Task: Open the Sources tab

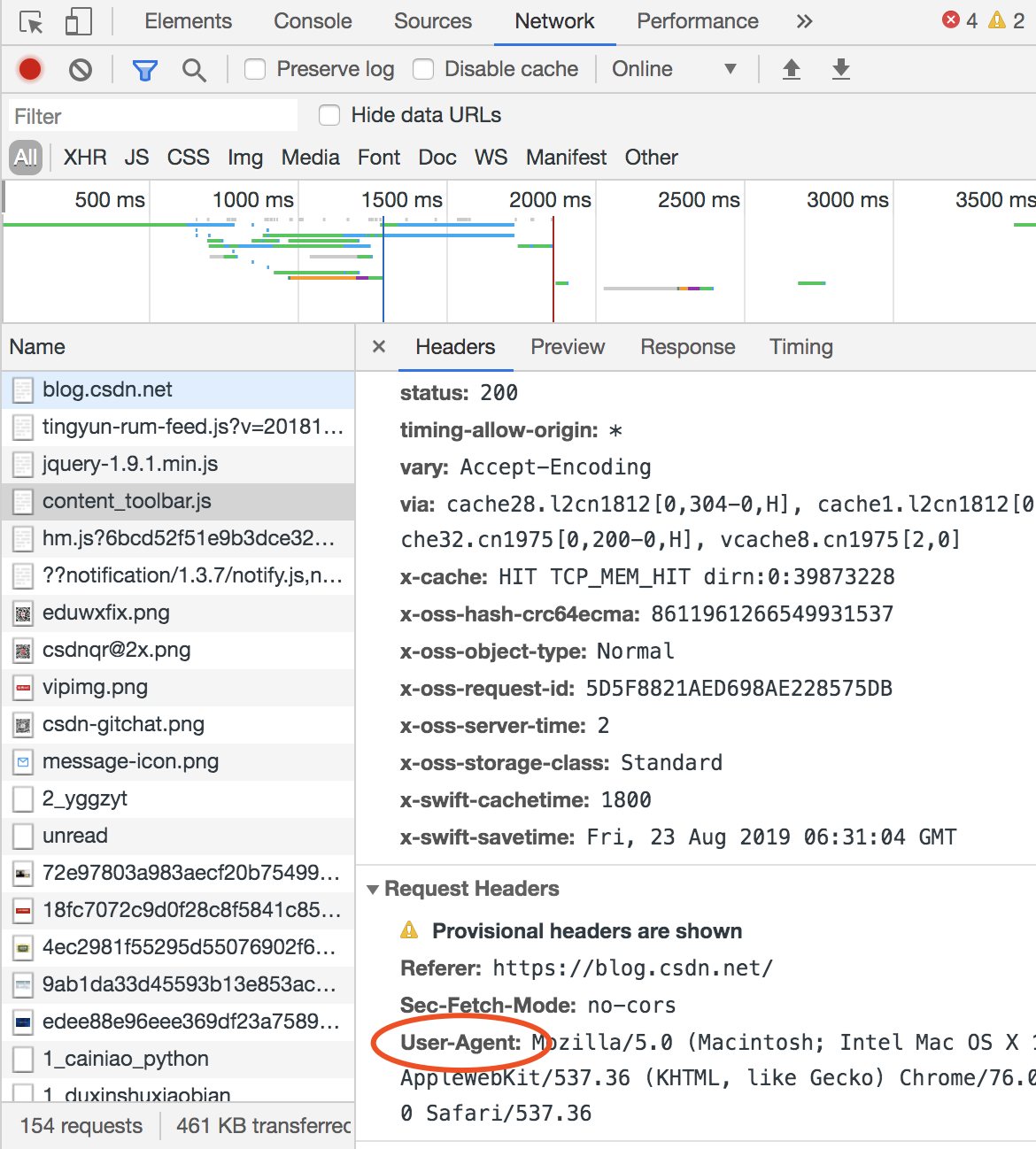Action: [433, 21]
